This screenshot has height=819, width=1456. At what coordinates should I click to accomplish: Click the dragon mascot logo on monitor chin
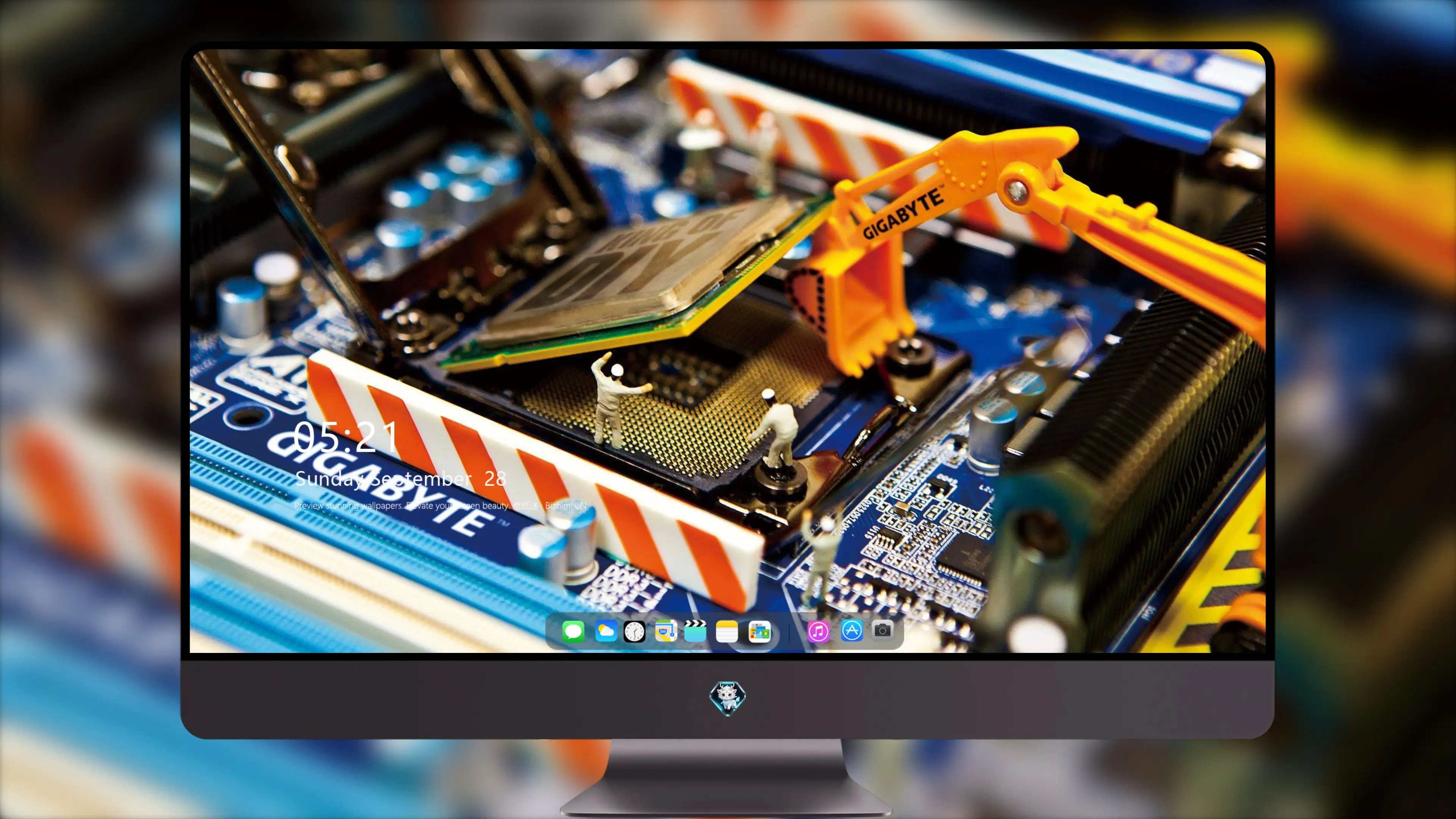(728, 698)
